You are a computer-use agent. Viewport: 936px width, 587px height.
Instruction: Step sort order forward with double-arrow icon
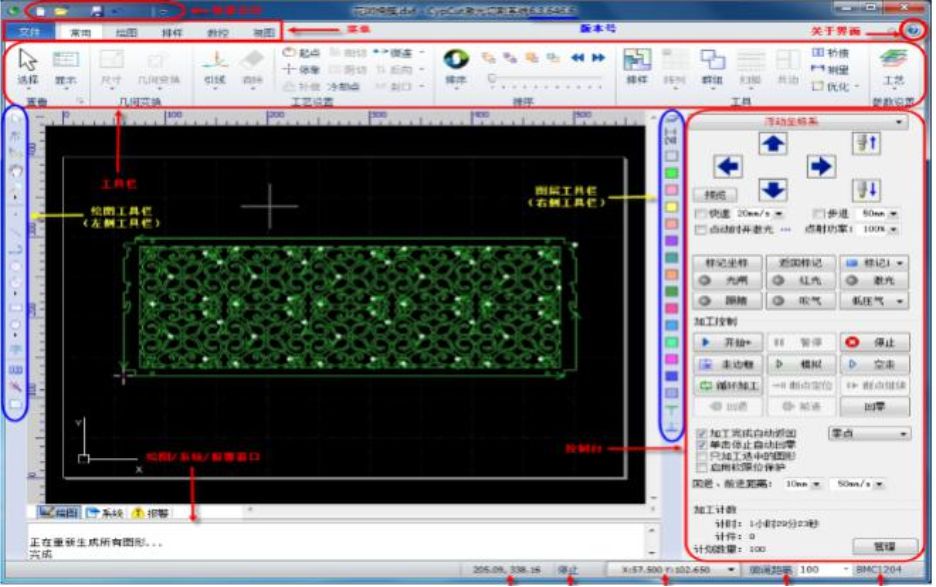pyautogui.click(x=598, y=58)
